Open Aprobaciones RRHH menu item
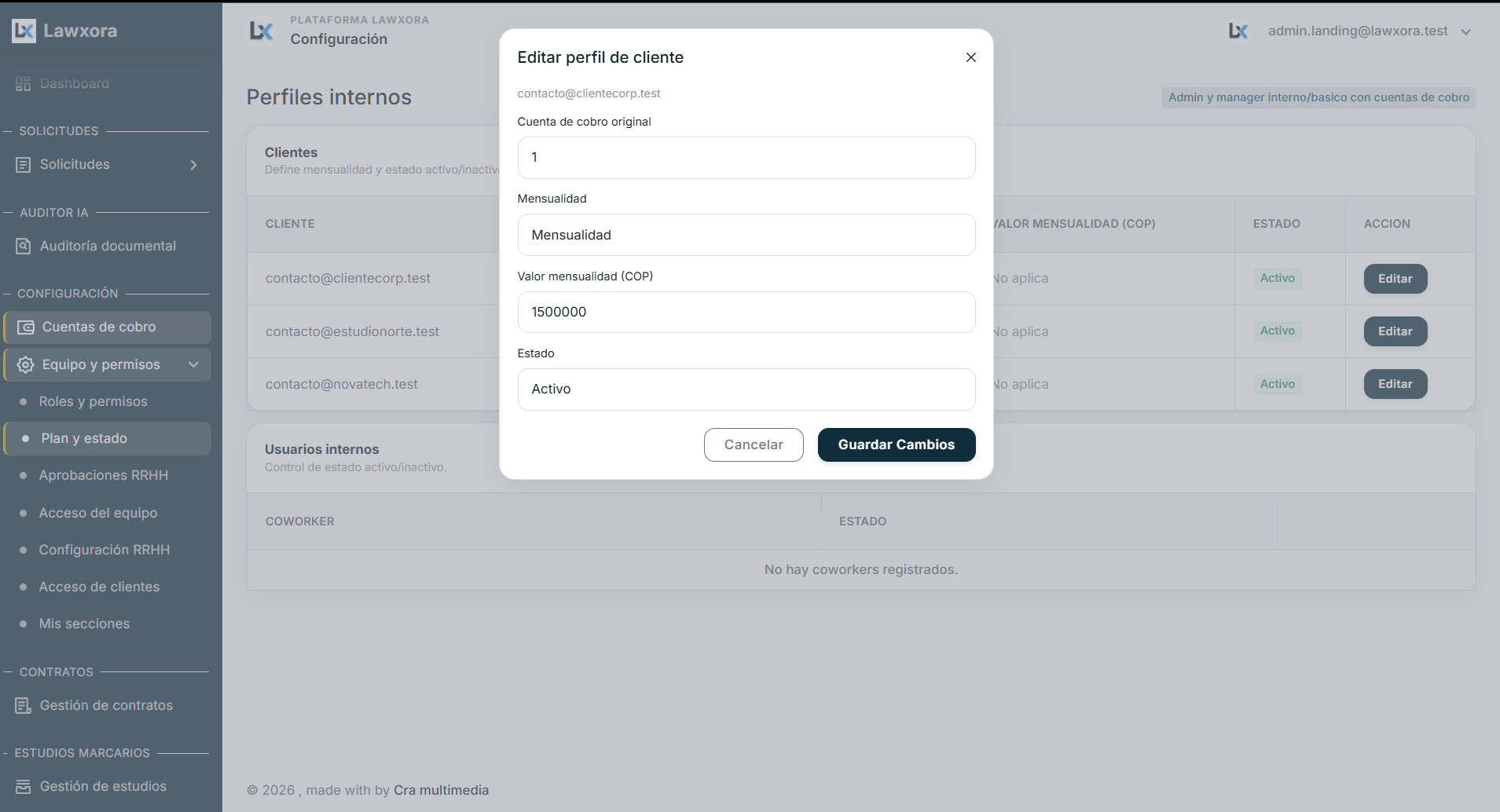 click(x=104, y=476)
